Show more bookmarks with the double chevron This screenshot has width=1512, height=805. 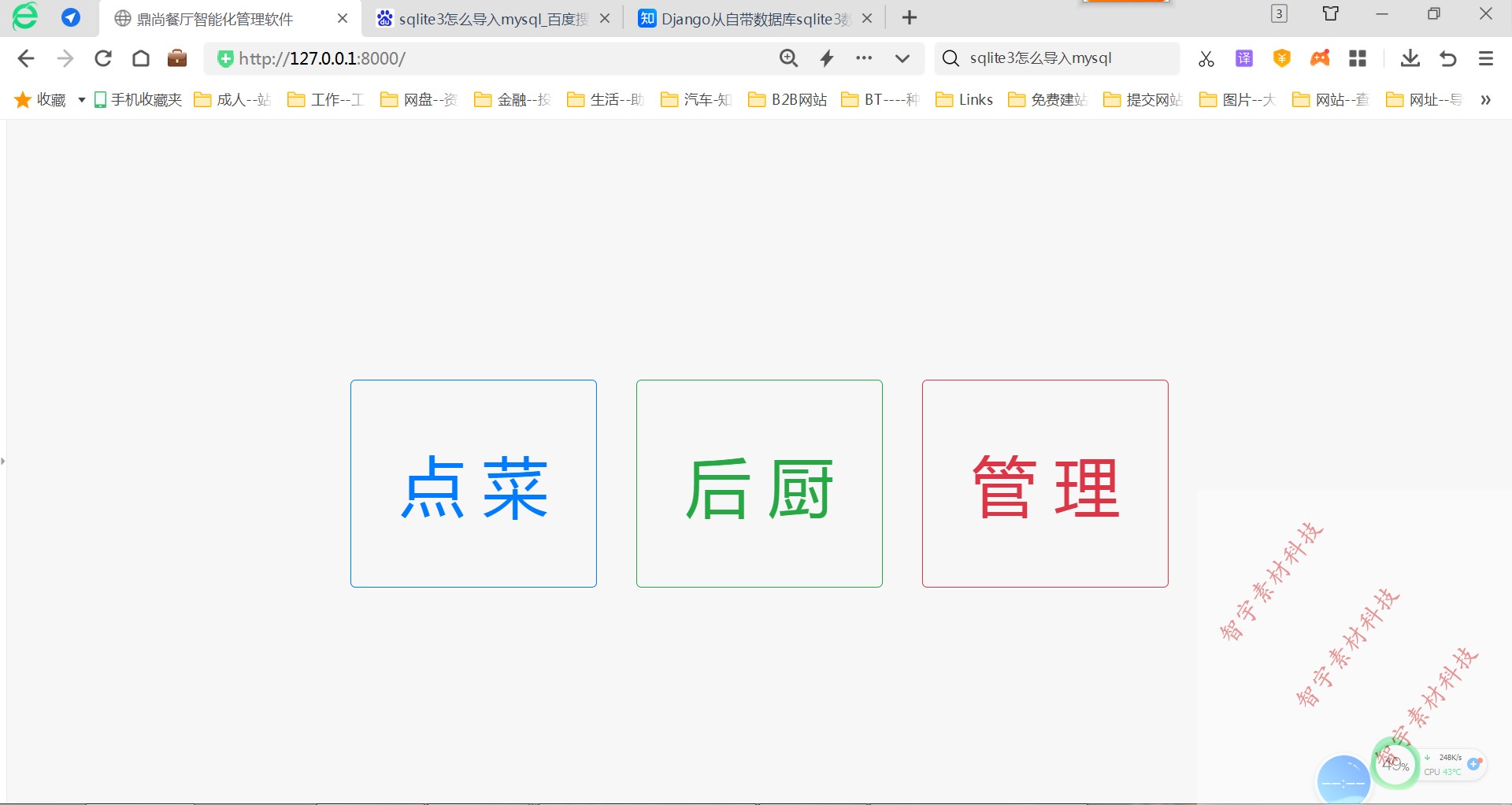1486,100
